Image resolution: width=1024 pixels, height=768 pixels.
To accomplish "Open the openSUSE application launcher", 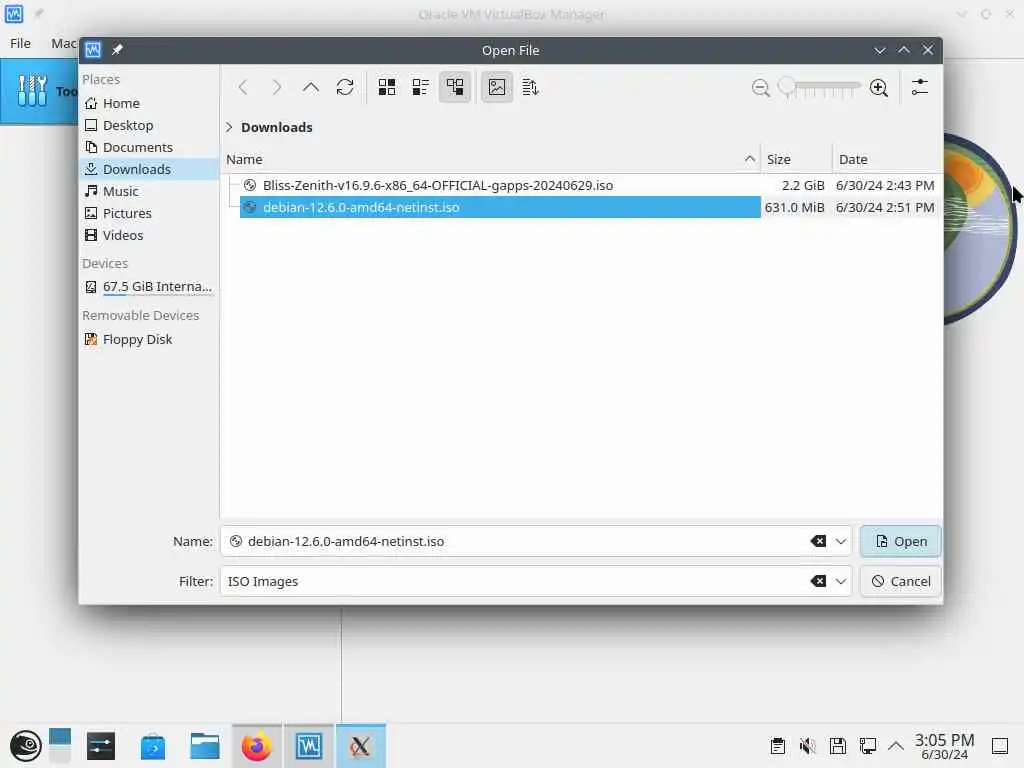I will coord(25,746).
